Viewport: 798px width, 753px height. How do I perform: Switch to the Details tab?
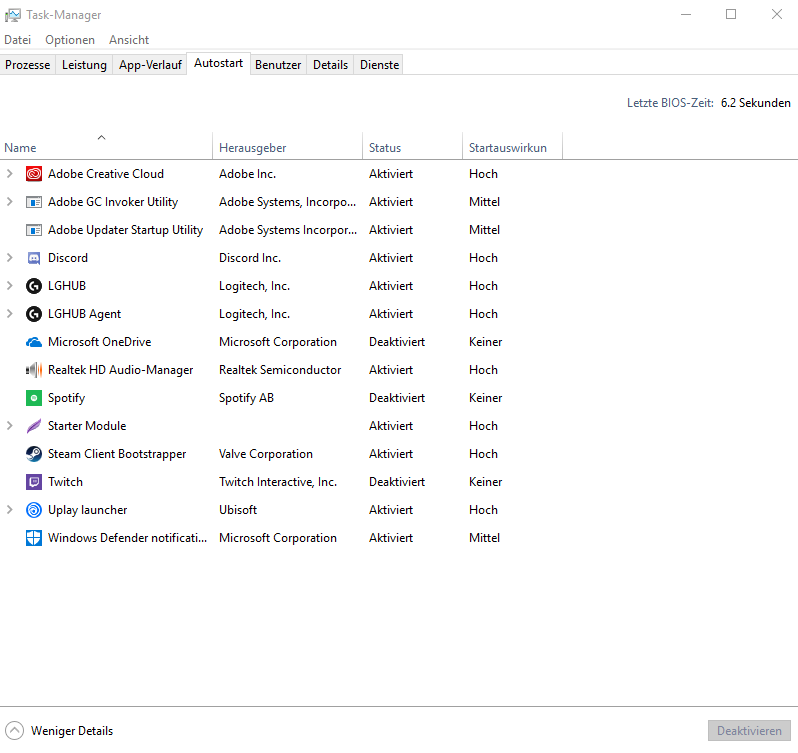click(330, 65)
